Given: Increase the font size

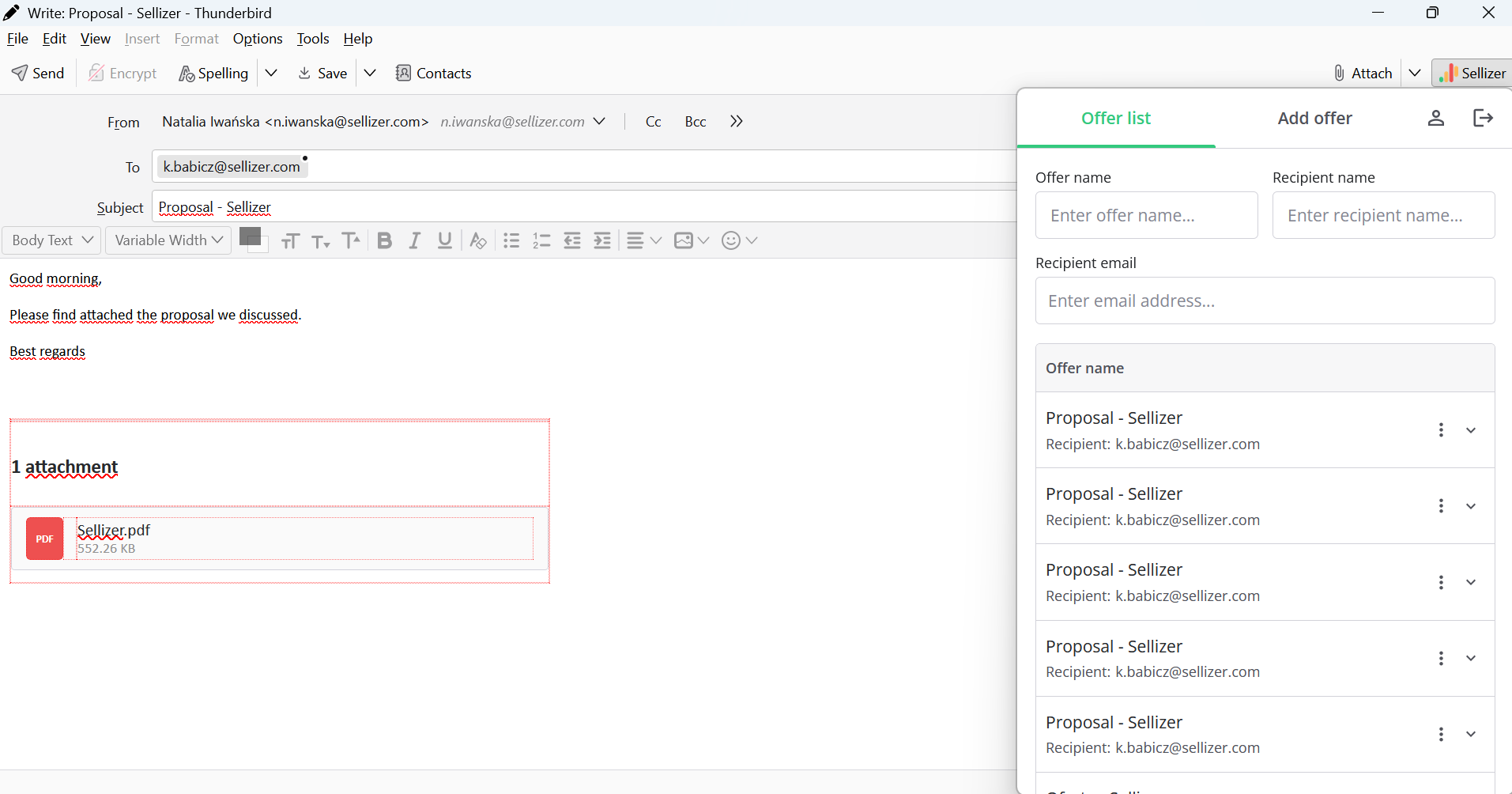Looking at the screenshot, I should tap(351, 240).
